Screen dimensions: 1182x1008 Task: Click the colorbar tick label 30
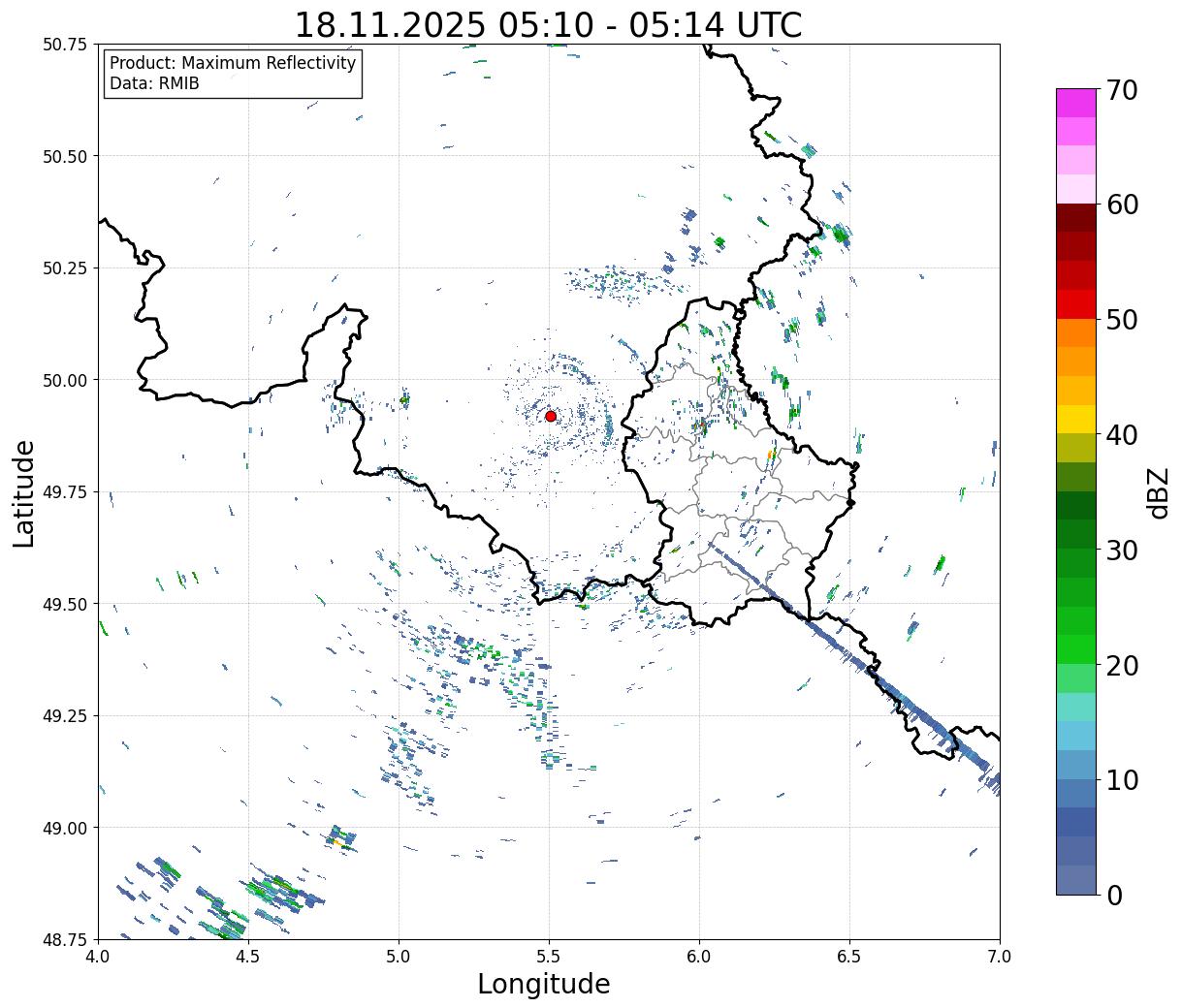pyautogui.click(x=1122, y=550)
